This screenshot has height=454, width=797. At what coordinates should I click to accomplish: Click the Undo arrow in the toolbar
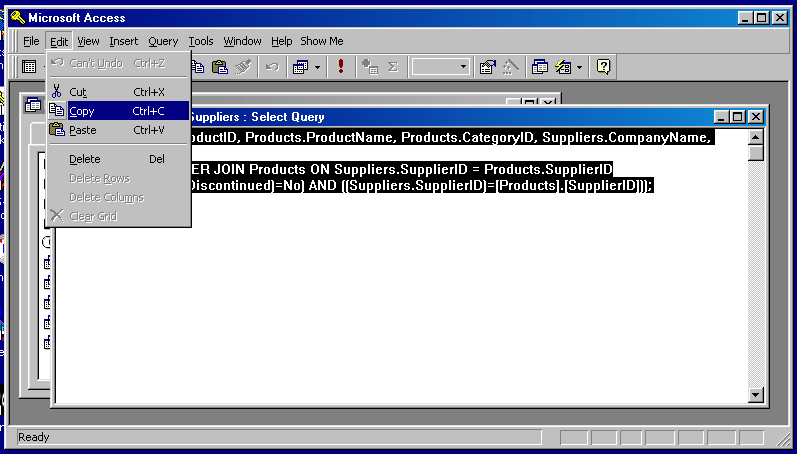tap(272, 67)
